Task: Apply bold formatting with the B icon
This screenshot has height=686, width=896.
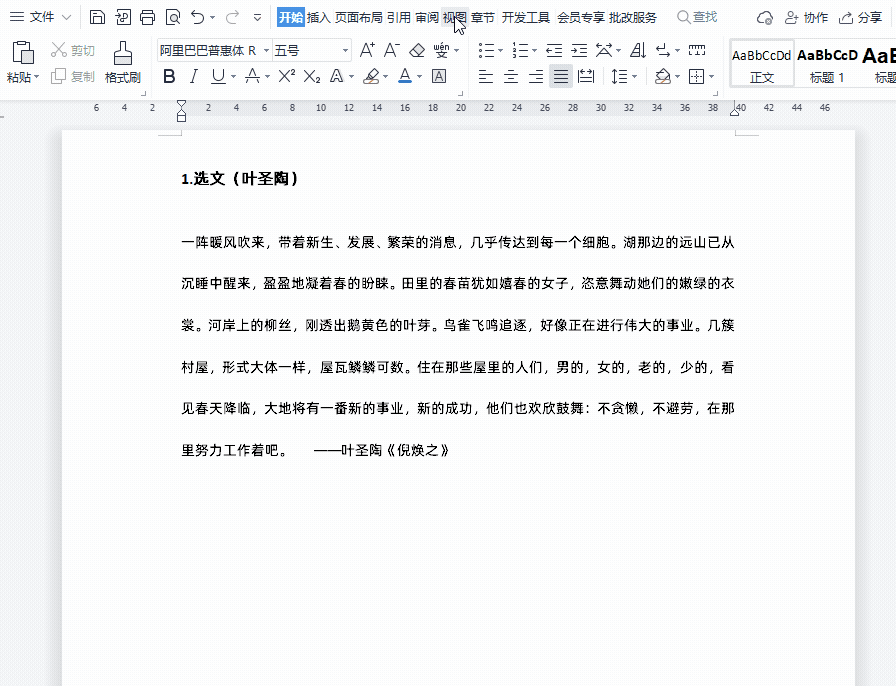Action: [169, 75]
